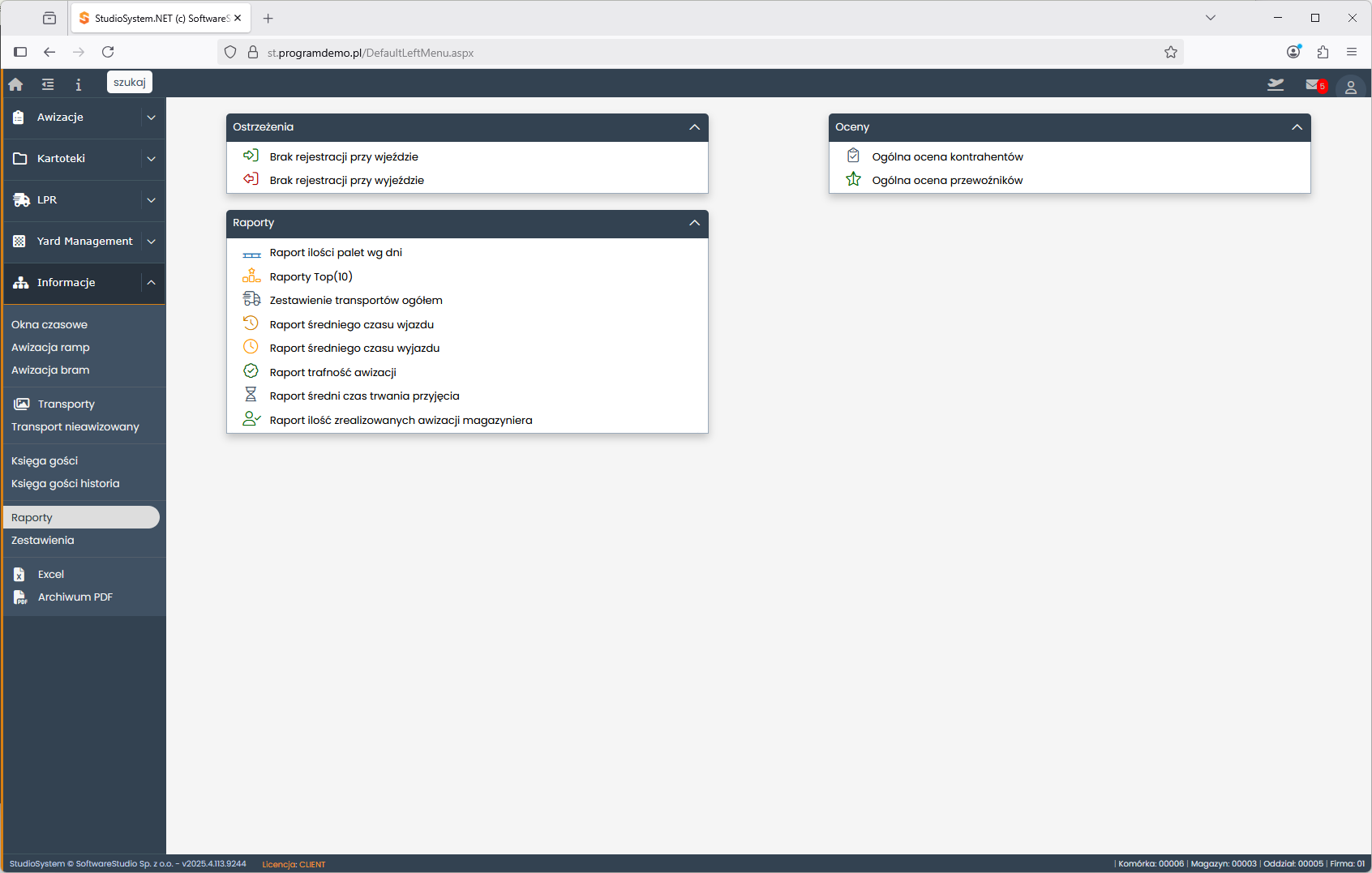Collapse the Oceny panel chevron

tap(1297, 127)
